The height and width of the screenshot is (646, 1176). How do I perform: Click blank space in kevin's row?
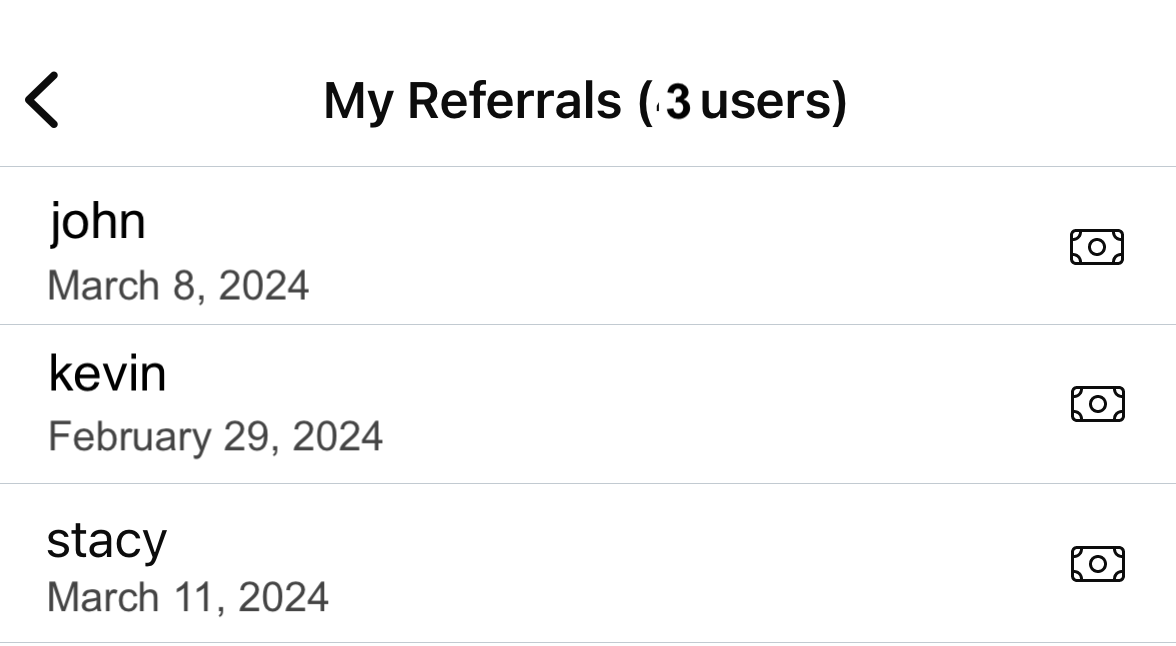(x=700, y=404)
